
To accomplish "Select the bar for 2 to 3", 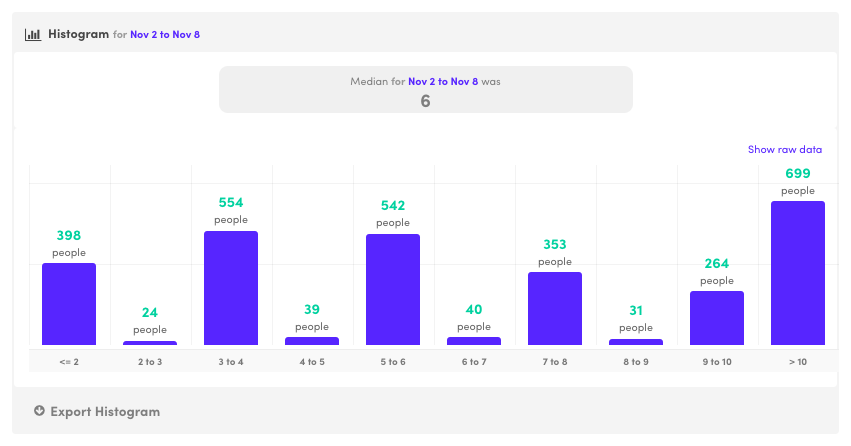I will pos(150,343).
